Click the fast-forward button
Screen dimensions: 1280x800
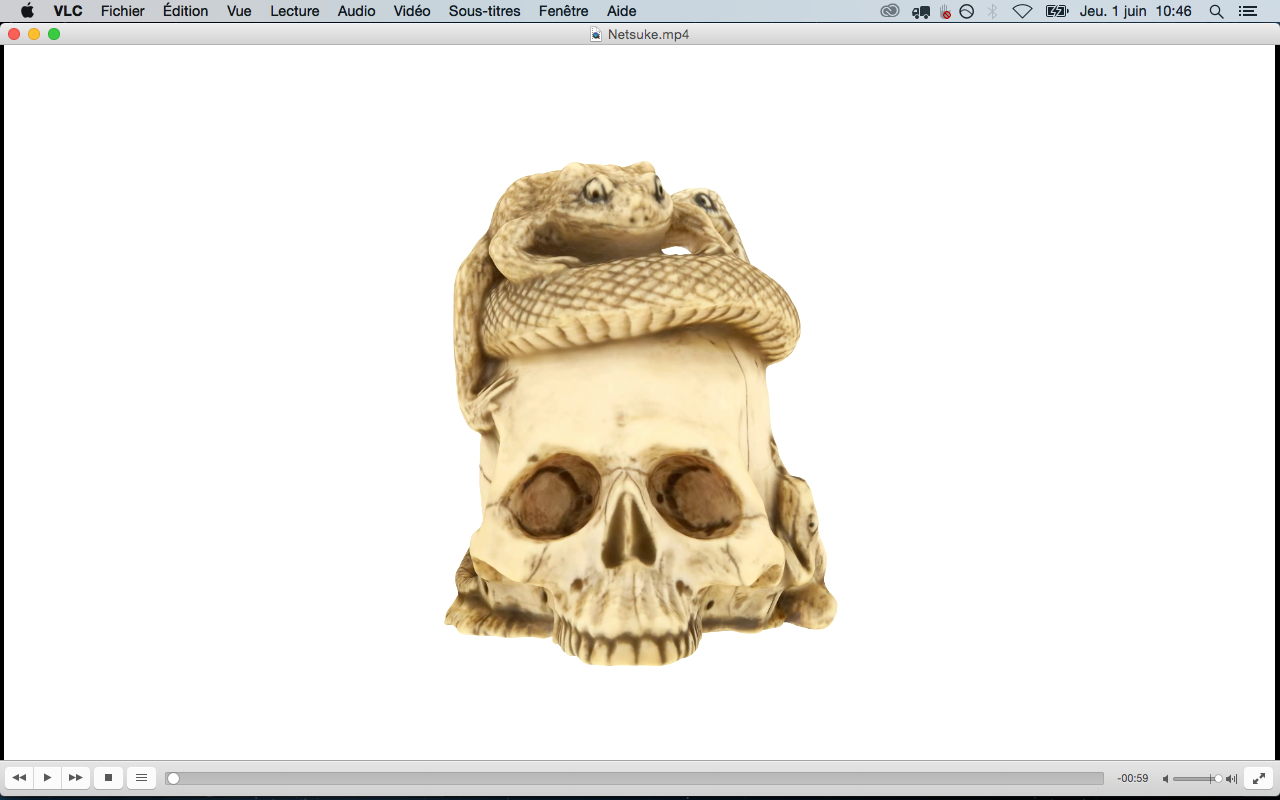point(75,778)
